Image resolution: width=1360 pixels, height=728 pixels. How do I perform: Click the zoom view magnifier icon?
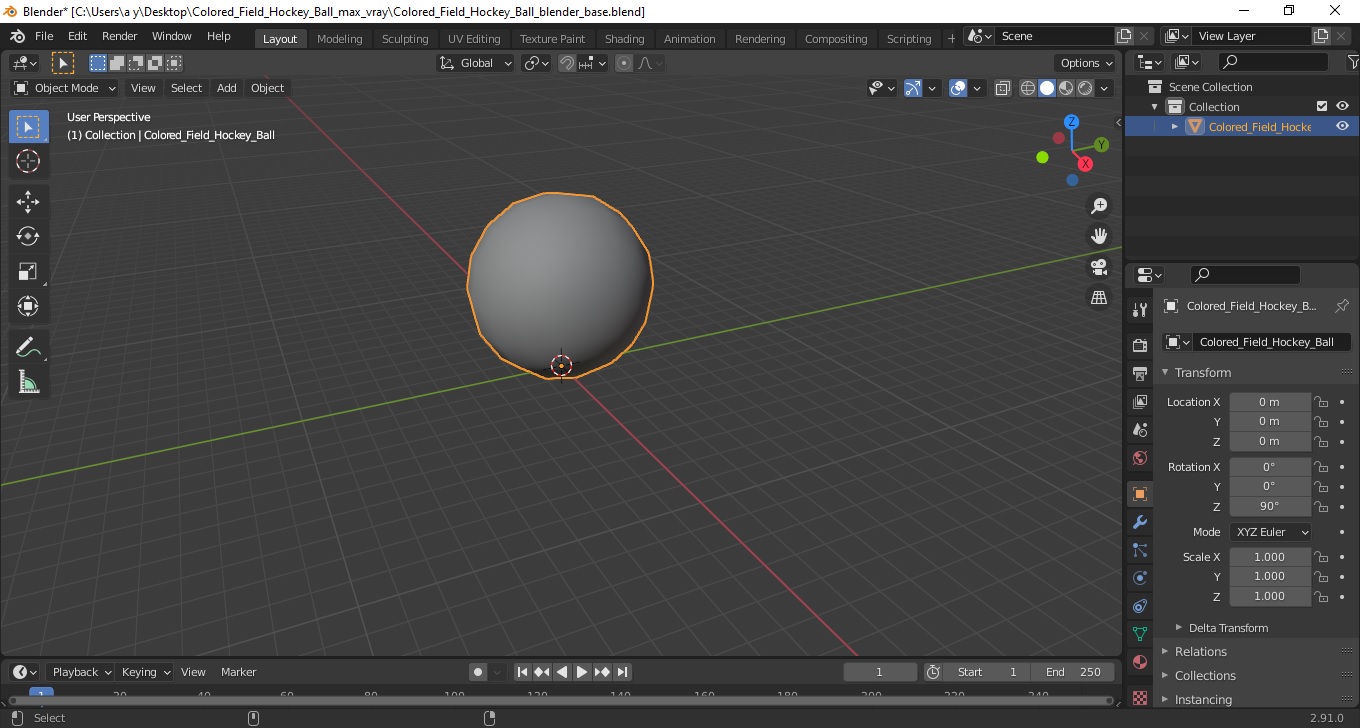(1099, 205)
